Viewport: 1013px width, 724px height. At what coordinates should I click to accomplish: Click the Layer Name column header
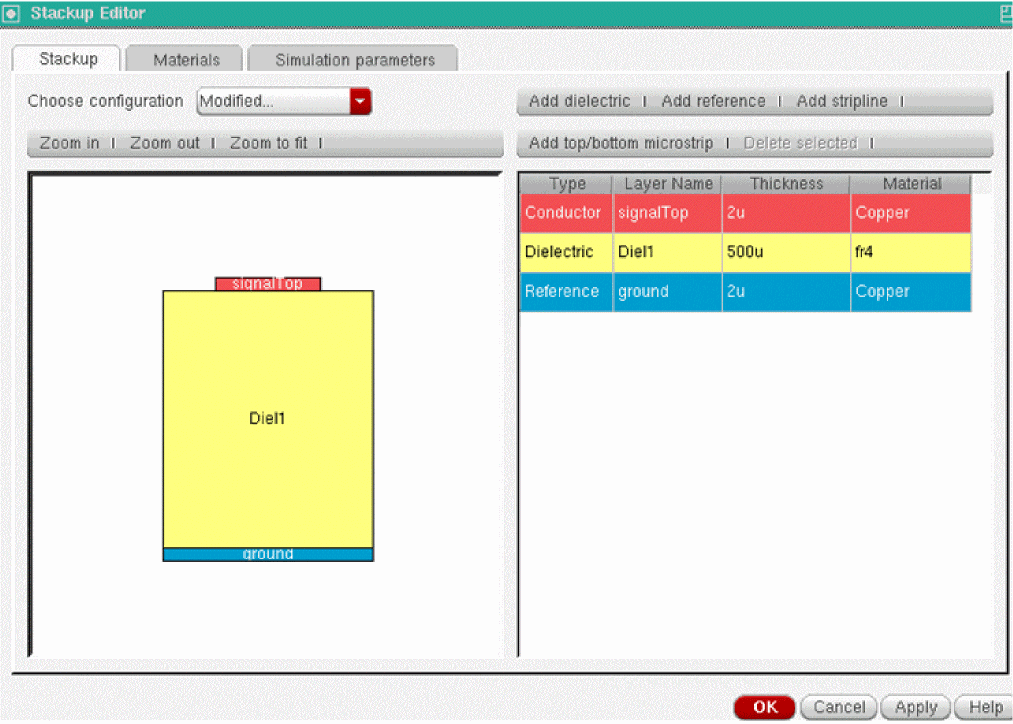(667, 184)
